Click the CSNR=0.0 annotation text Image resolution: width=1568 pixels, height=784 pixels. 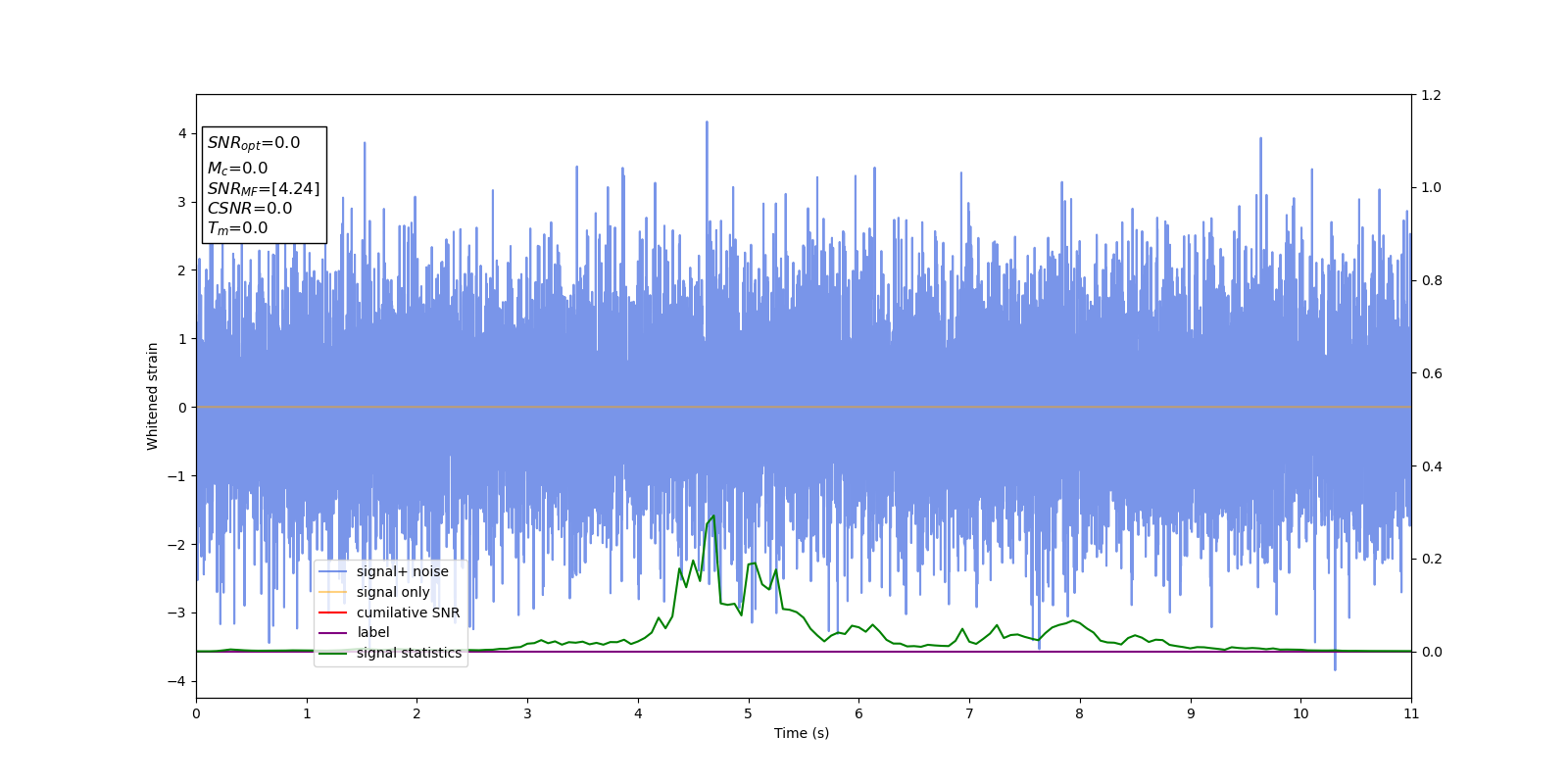pyautogui.click(x=250, y=208)
